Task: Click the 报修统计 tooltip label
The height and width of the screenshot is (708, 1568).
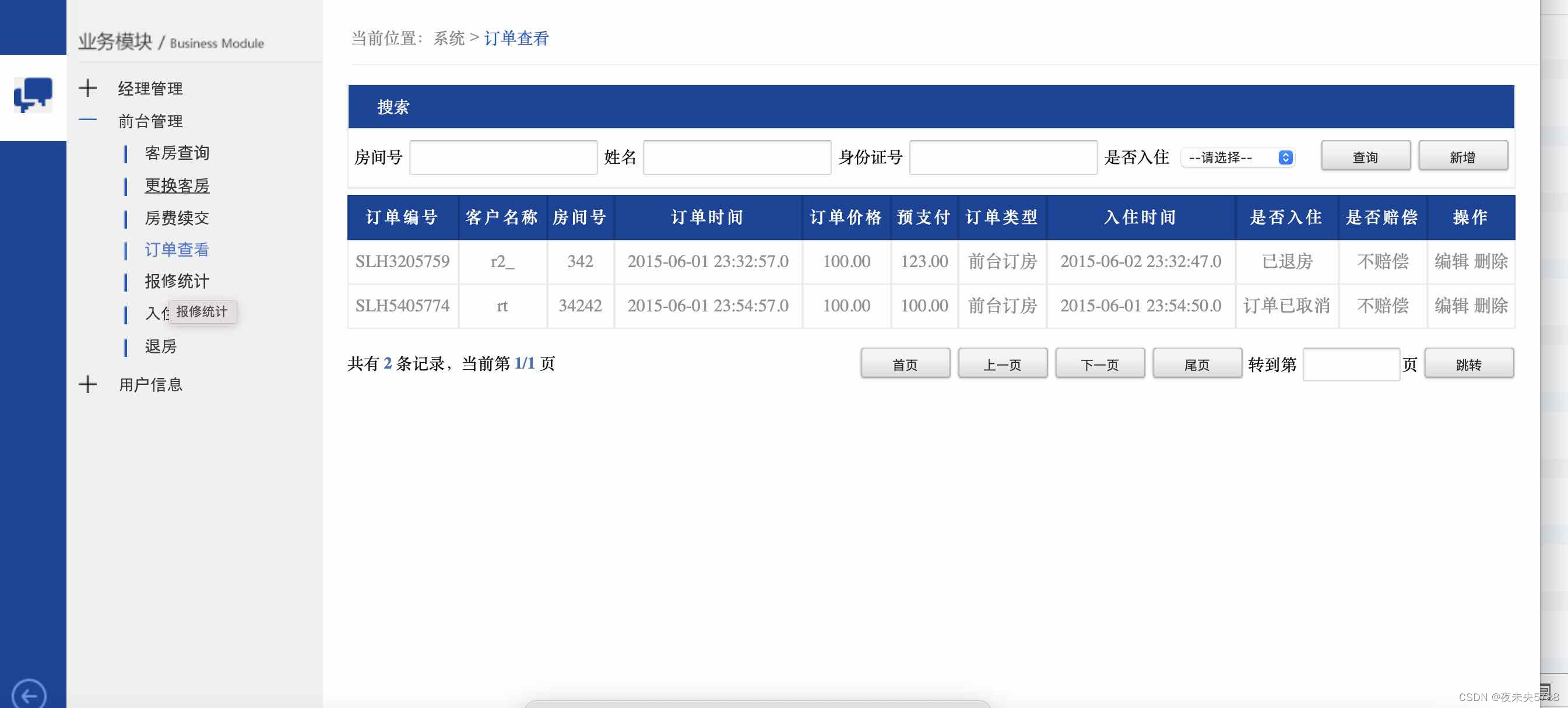Action: [x=202, y=311]
